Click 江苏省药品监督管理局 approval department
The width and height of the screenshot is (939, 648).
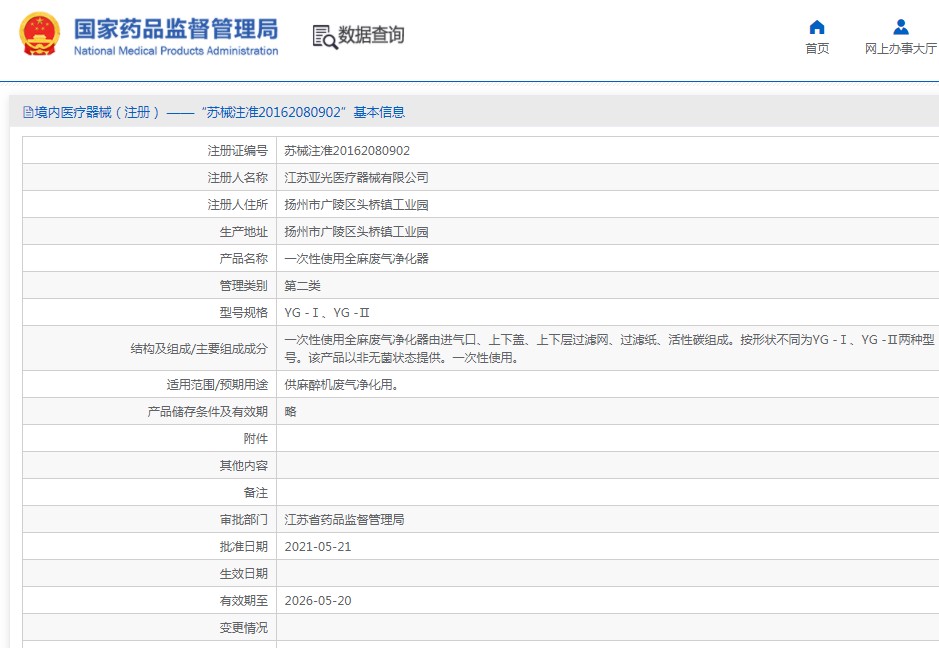(x=344, y=519)
